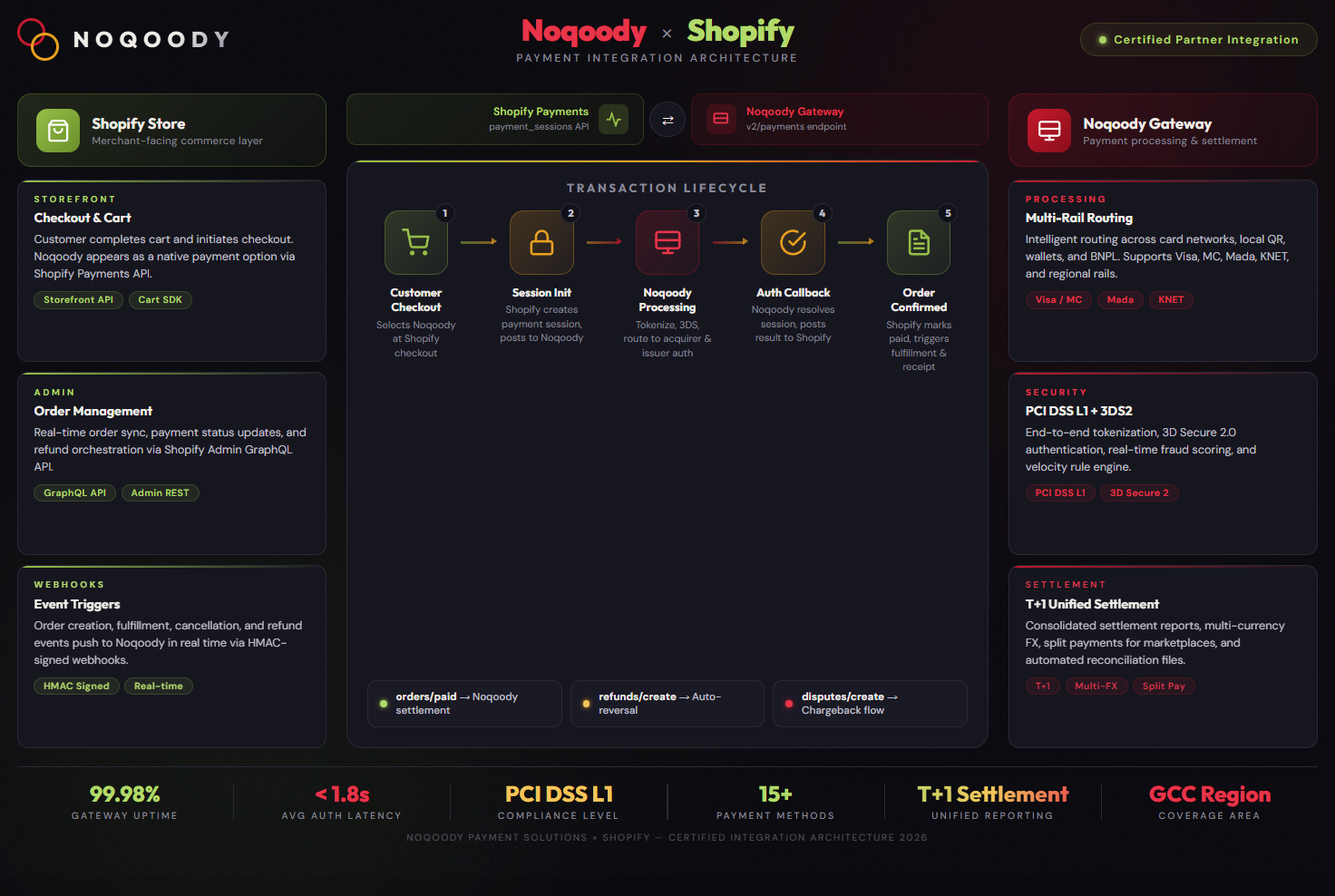Image resolution: width=1335 pixels, height=896 pixels.
Task: Select the Auth Callback checkmark icon
Action: tap(794, 242)
